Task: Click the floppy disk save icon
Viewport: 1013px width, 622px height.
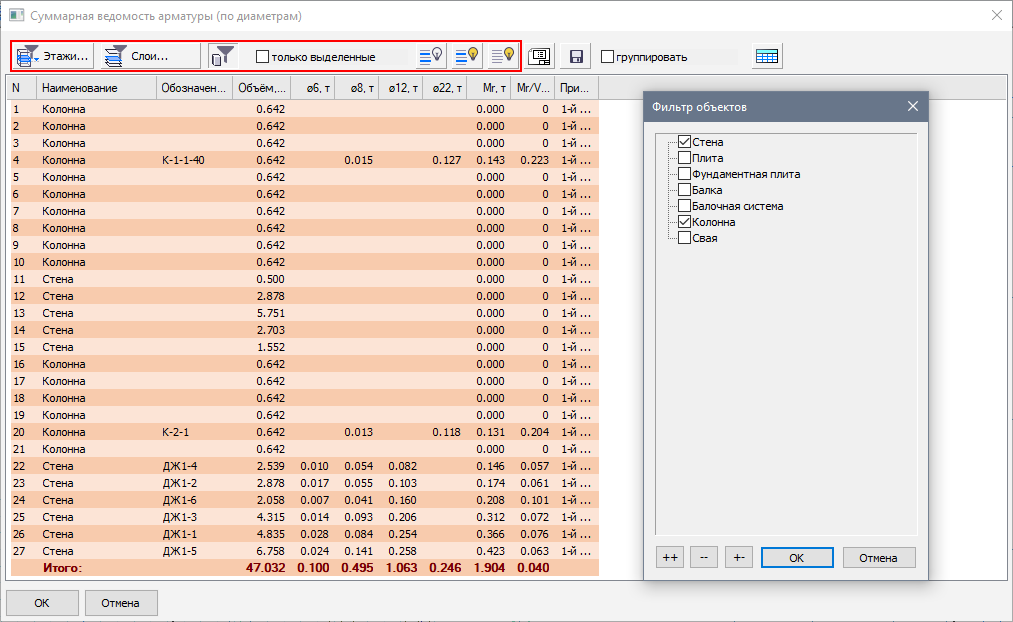Action: pos(576,56)
